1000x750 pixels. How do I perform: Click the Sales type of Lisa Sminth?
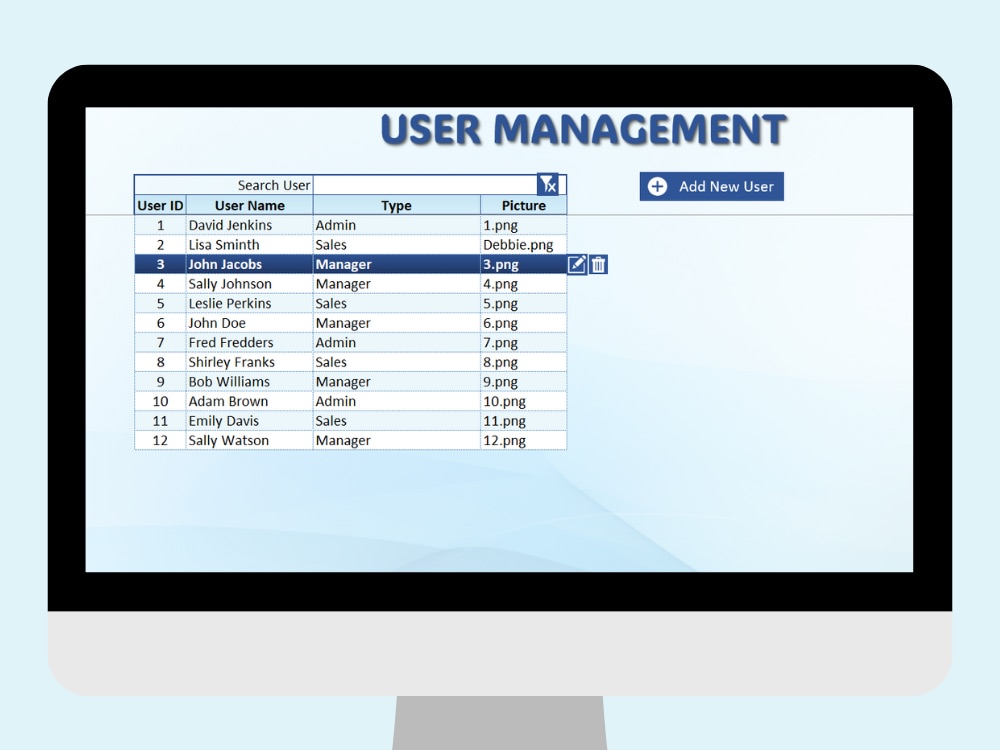pos(397,245)
